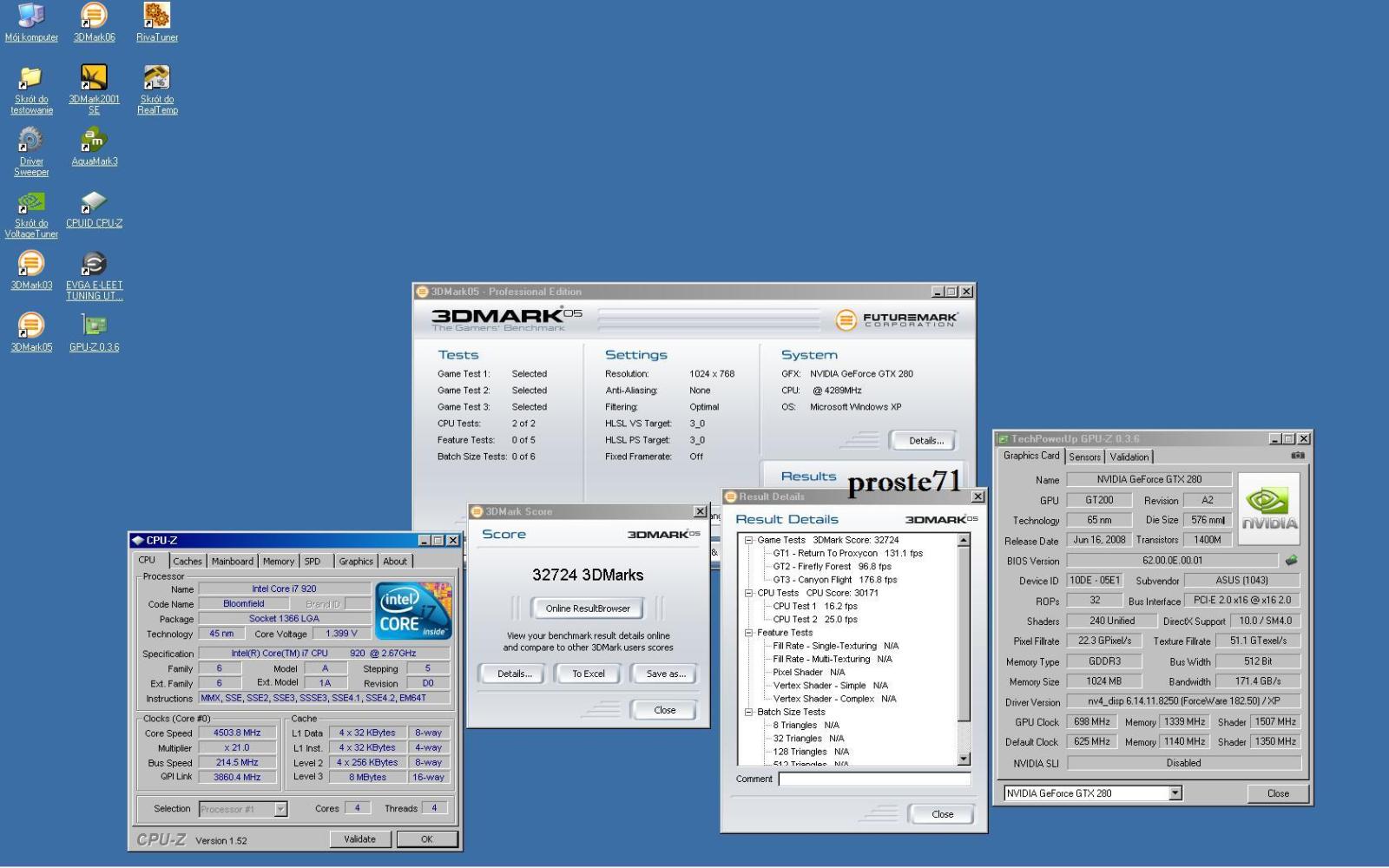Open the SPD tab in CPU-Z
1389x868 pixels.
coord(313,562)
